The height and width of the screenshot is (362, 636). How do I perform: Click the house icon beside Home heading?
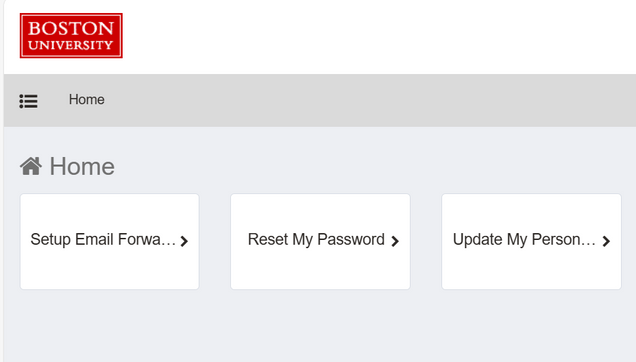[x=31, y=166]
